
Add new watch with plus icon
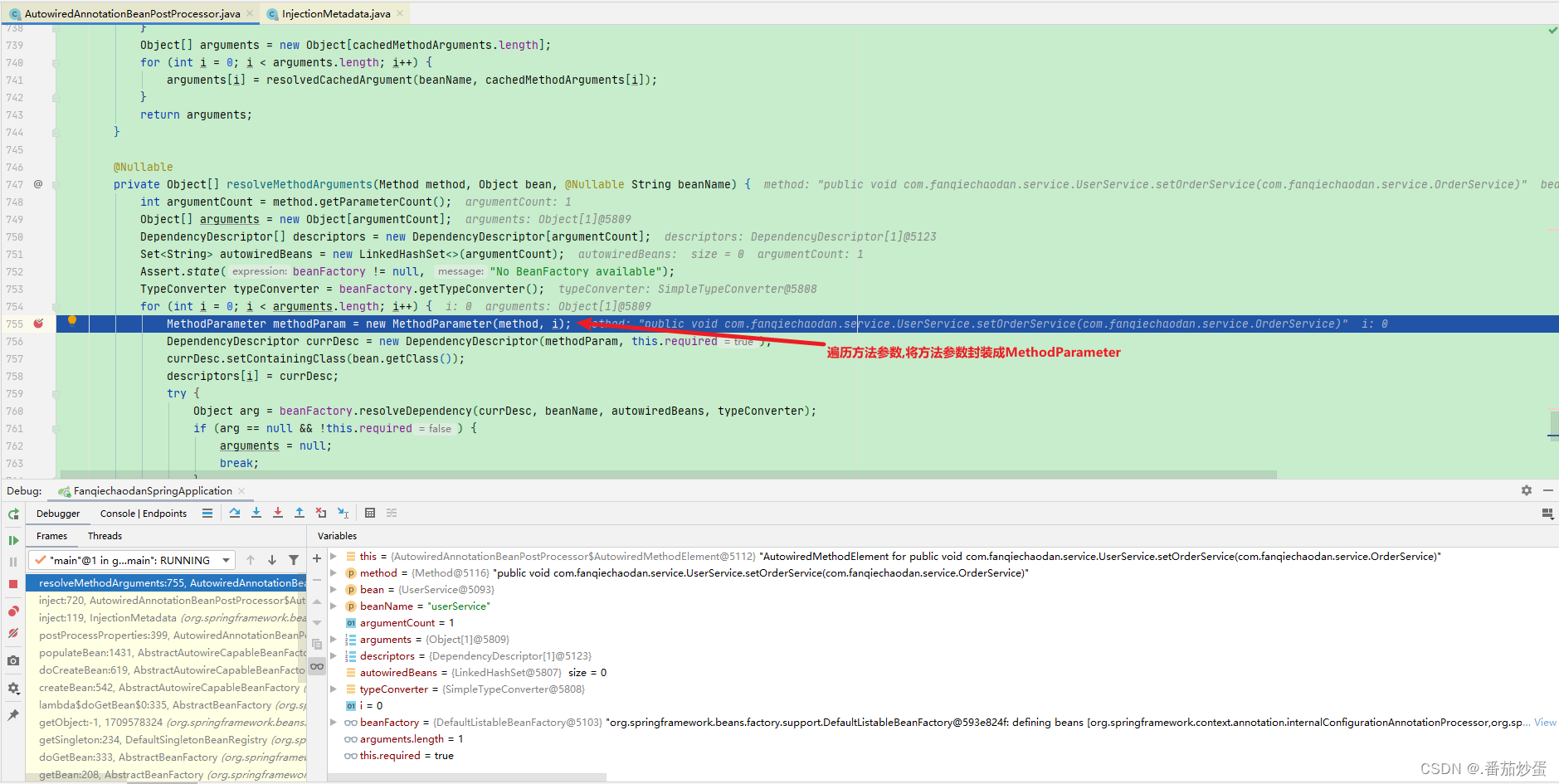point(317,559)
